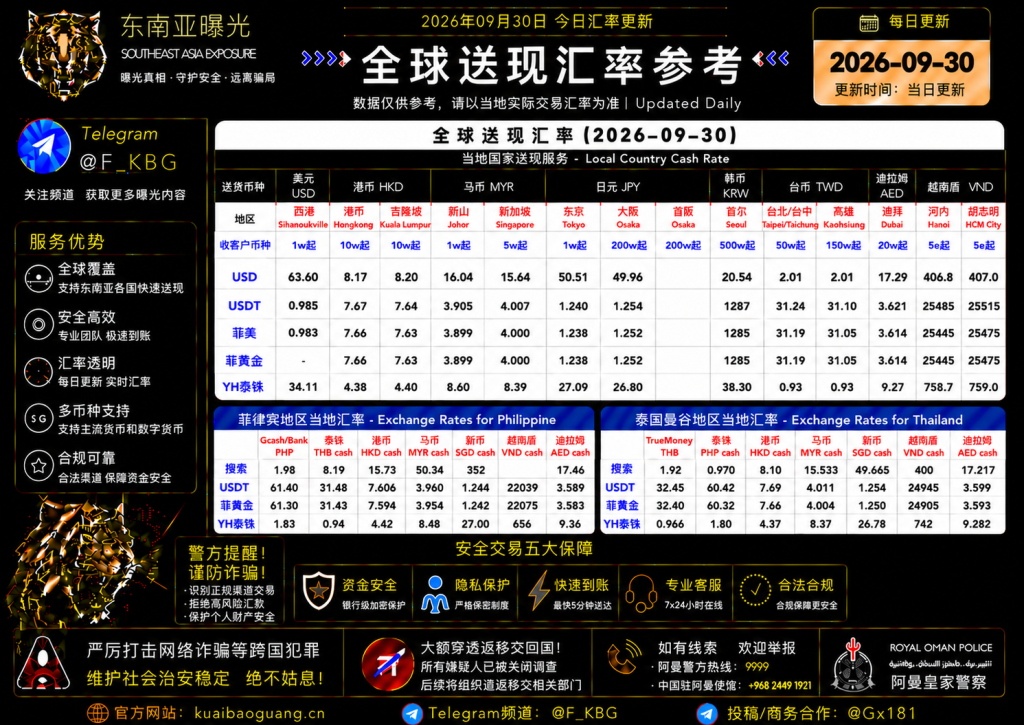Click the Royal Oman Police emblem
This screenshot has height=725, width=1024.
click(x=853, y=665)
